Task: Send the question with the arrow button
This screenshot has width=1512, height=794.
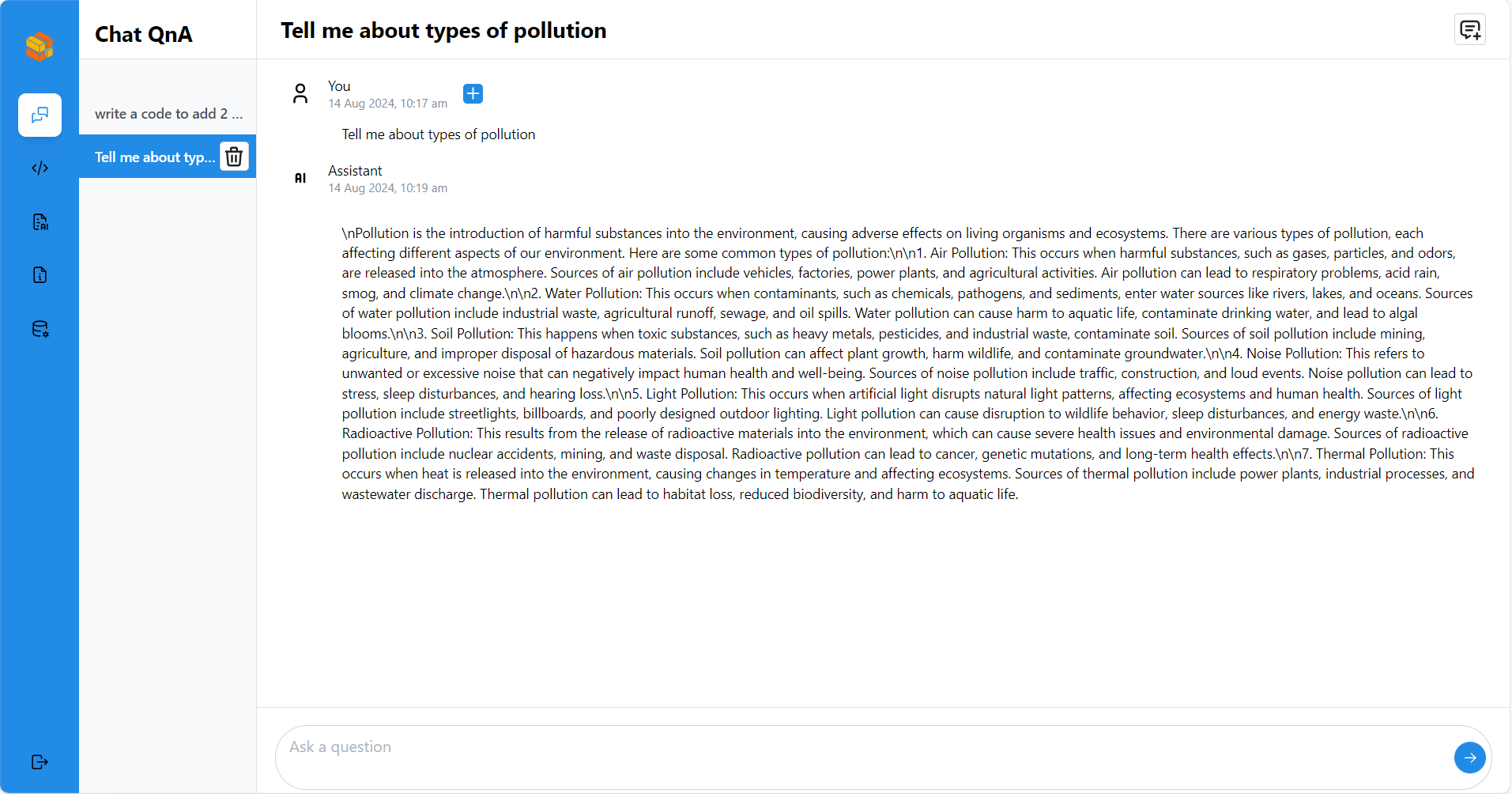Action: tap(1469, 758)
